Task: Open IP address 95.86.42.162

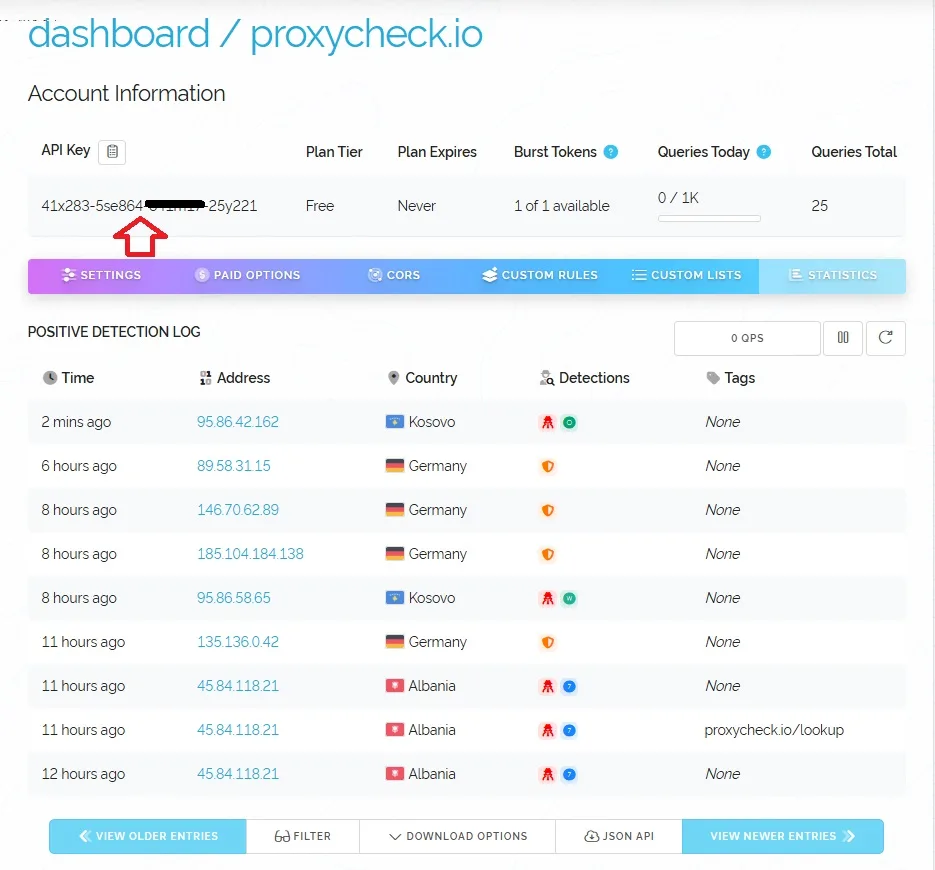Action: click(238, 422)
